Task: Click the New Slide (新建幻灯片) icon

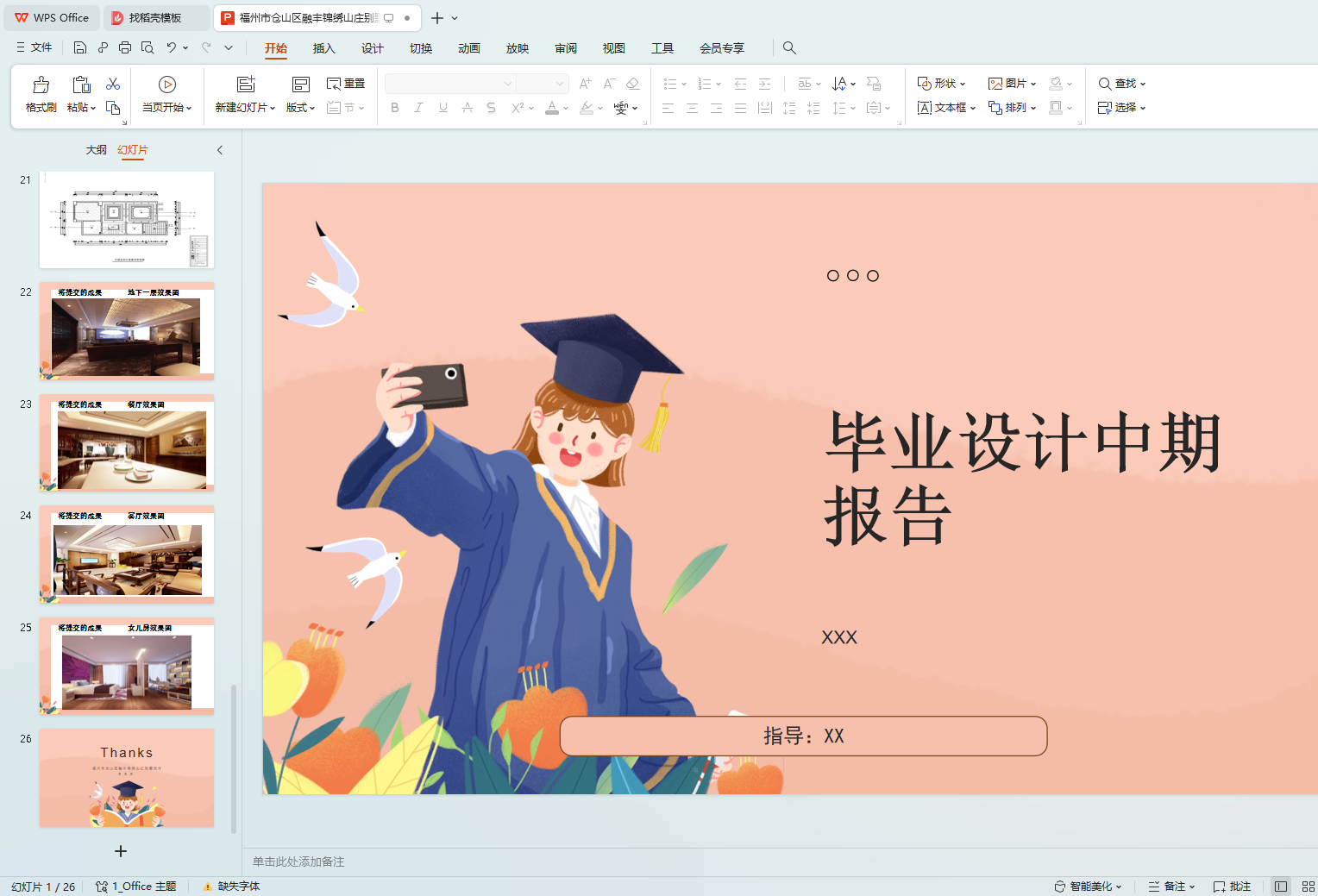Action: (x=246, y=85)
